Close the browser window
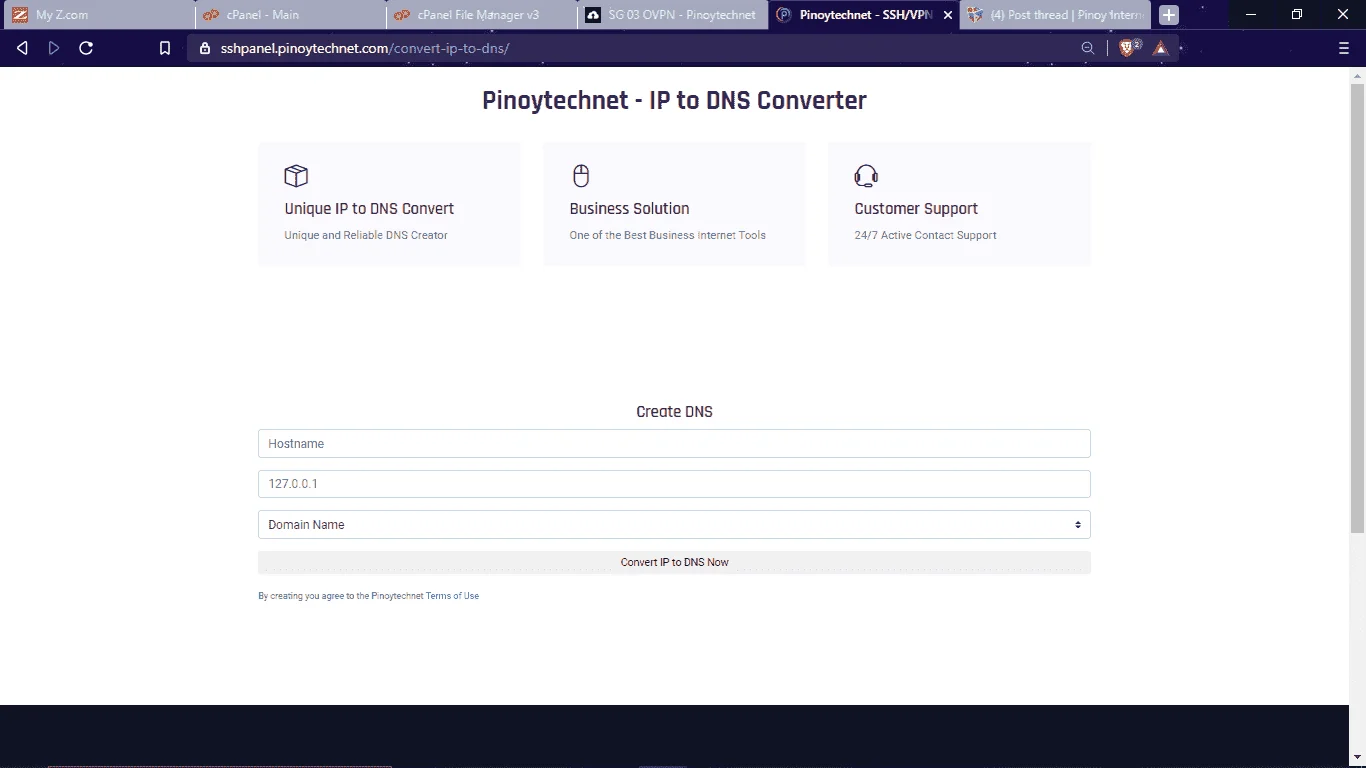Screen dimensions: 1366x768 (1343, 15)
